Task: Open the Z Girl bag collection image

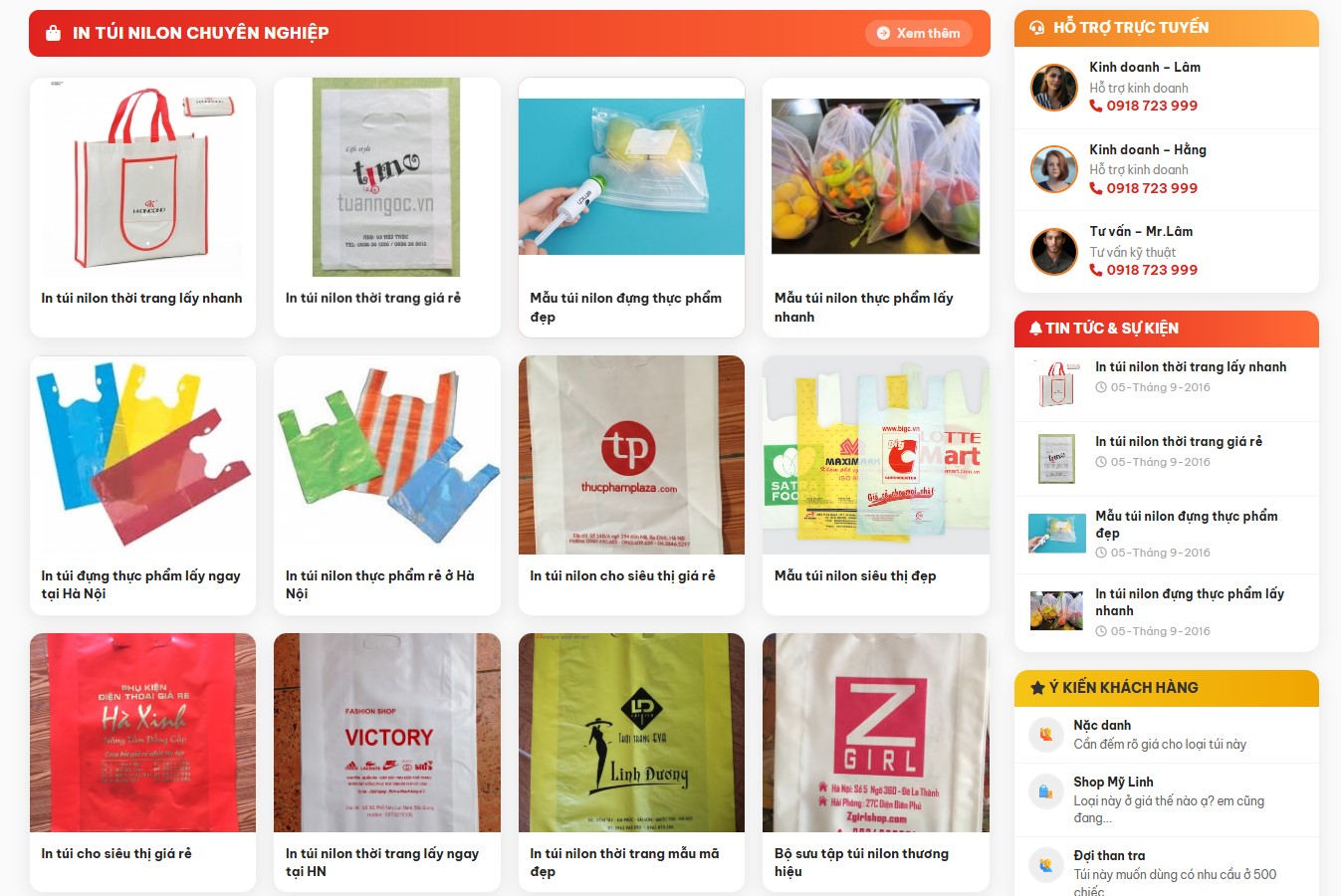Action: pos(876,733)
